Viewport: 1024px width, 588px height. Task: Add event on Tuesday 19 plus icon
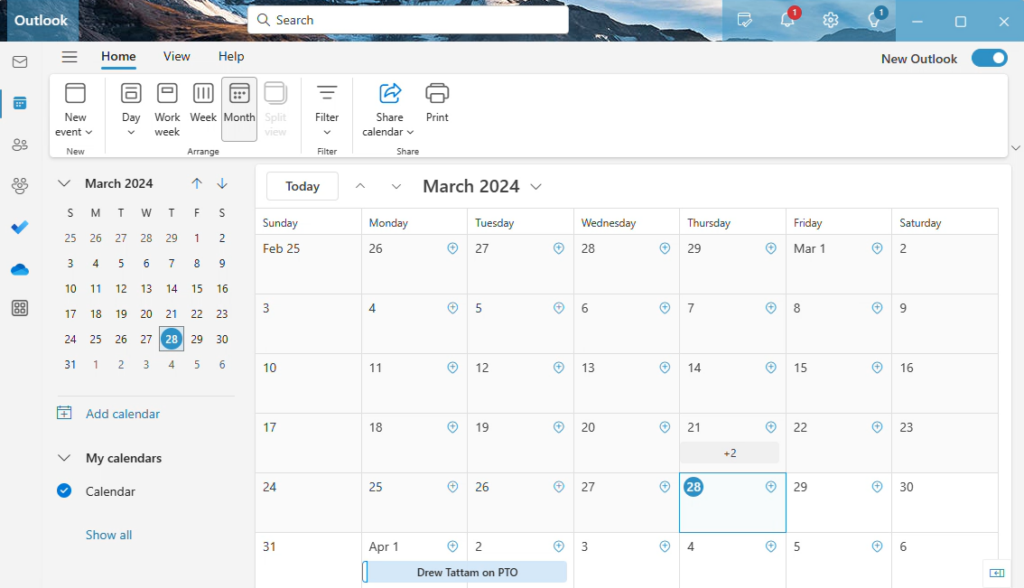click(x=559, y=427)
